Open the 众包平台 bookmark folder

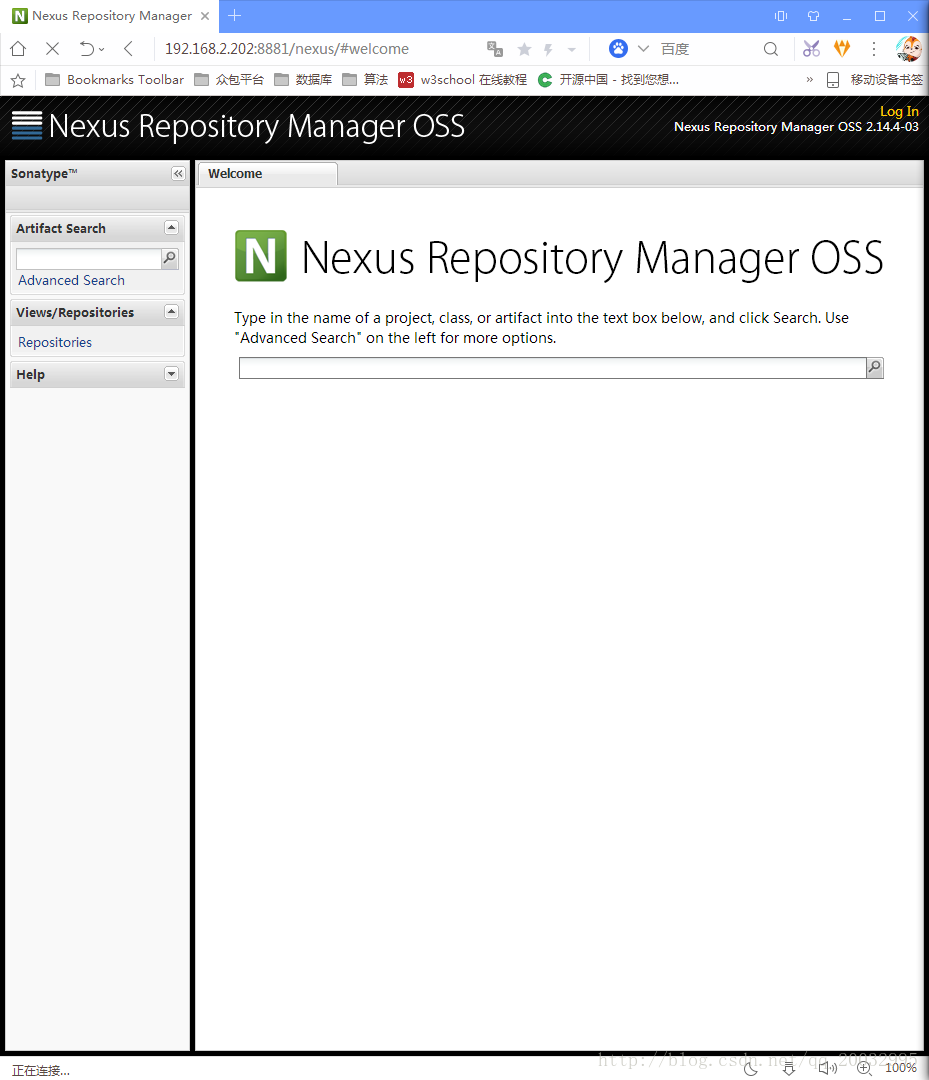click(x=229, y=80)
